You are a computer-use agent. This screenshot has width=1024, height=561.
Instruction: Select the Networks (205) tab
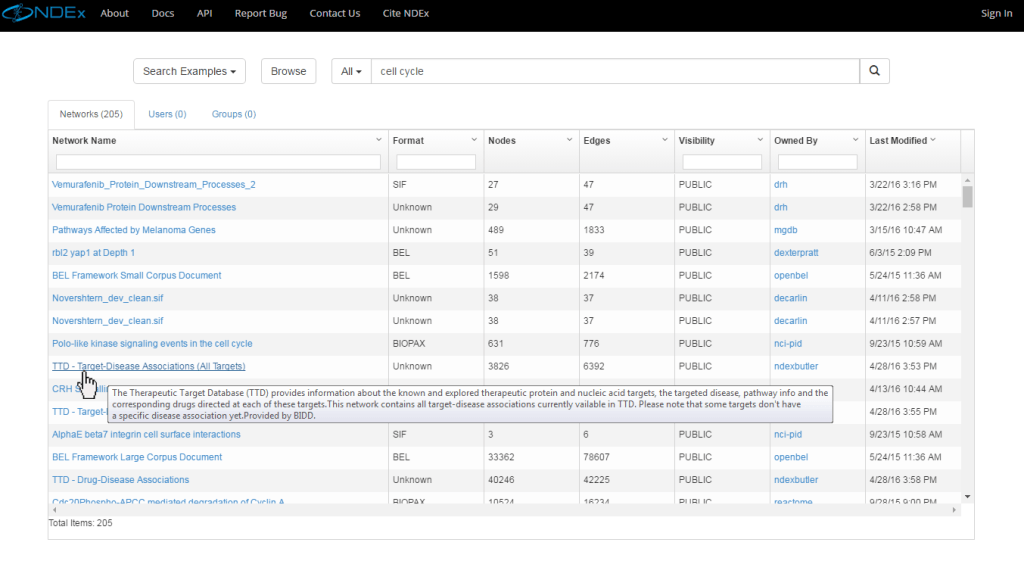pyautogui.click(x=91, y=114)
